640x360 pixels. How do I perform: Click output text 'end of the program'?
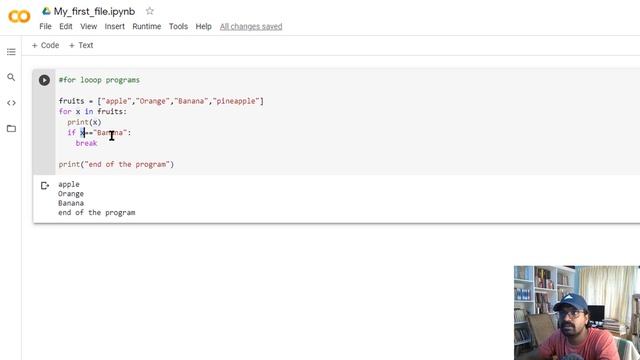pos(96,213)
